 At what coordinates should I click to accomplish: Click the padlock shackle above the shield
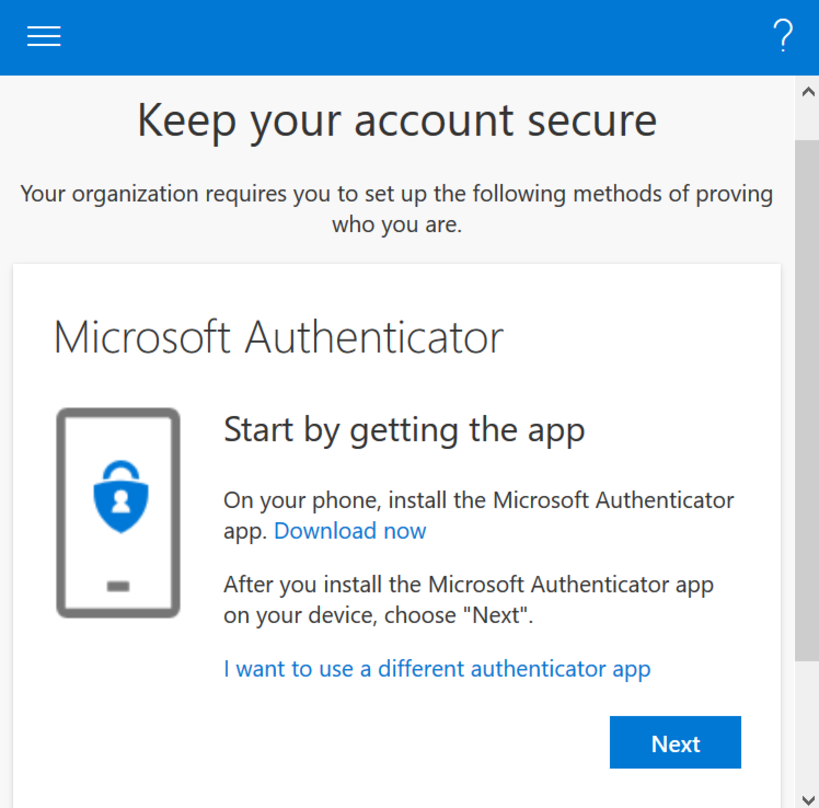[x=119, y=469]
